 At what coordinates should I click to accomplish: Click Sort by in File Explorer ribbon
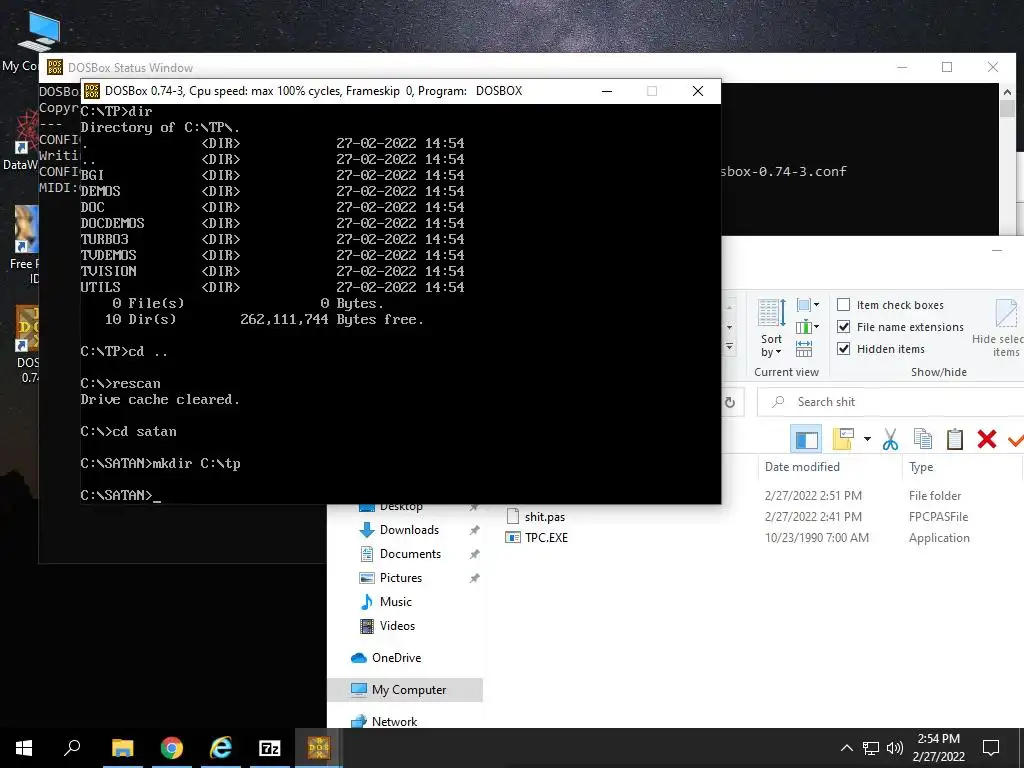coord(771,328)
